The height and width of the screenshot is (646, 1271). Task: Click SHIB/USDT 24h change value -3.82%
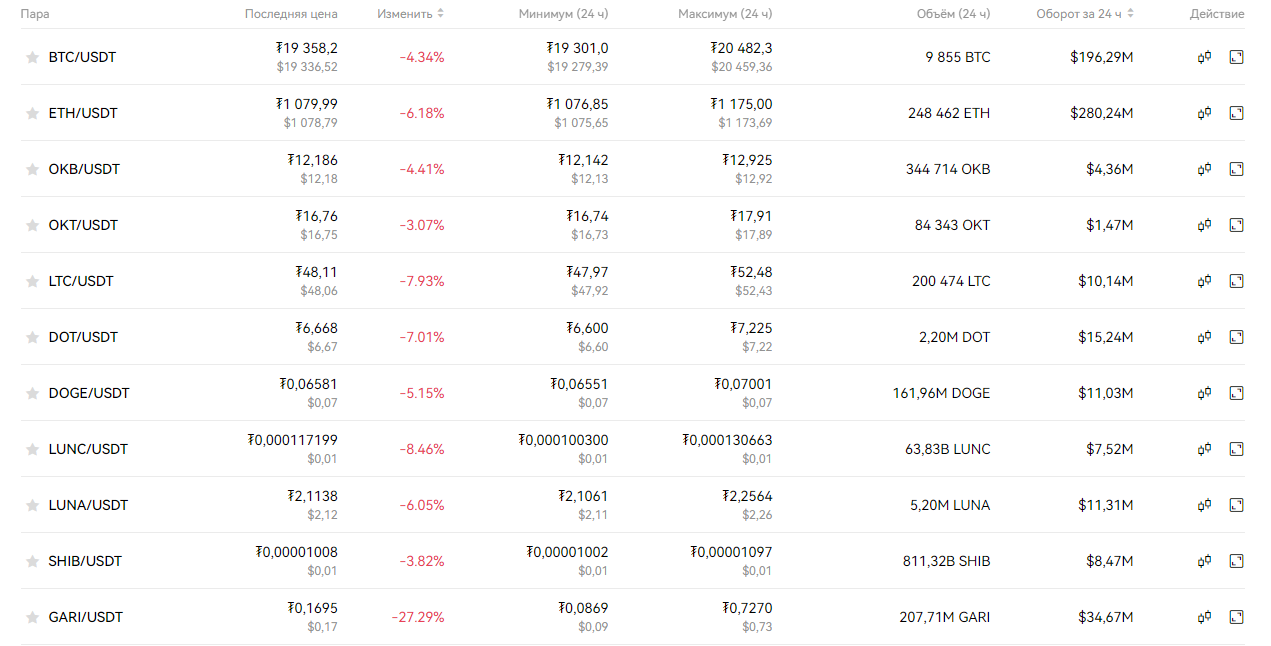click(421, 561)
